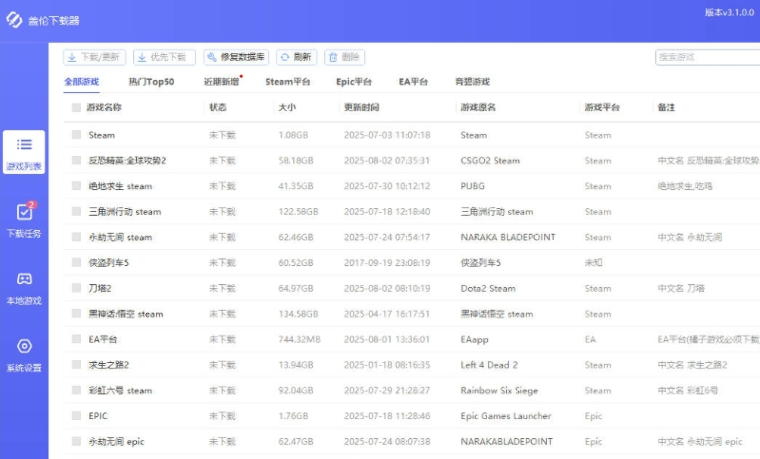Open 下载任务 with the badge
Viewport: 760px width, 459px height.
coord(24,220)
